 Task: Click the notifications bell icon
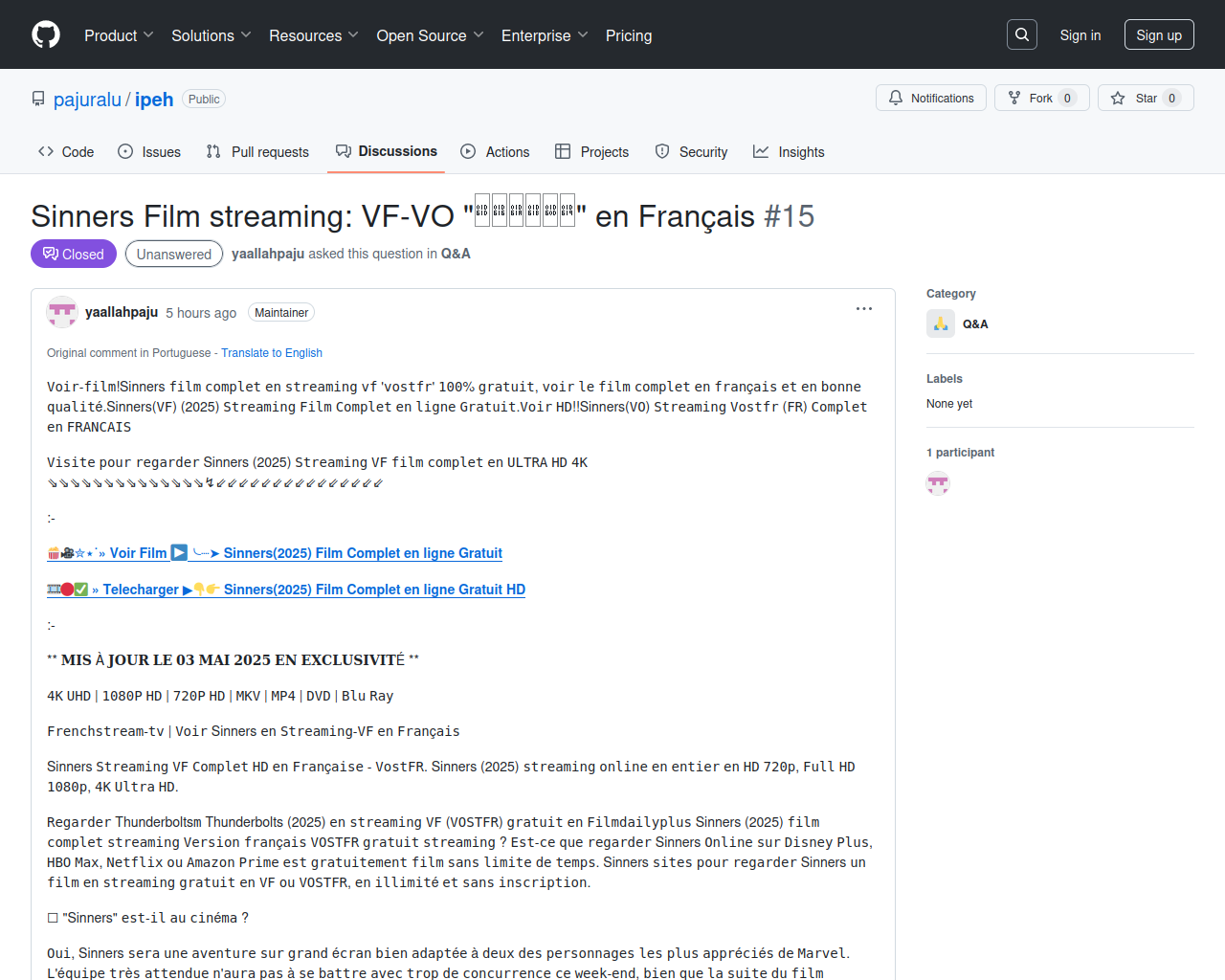(896, 98)
